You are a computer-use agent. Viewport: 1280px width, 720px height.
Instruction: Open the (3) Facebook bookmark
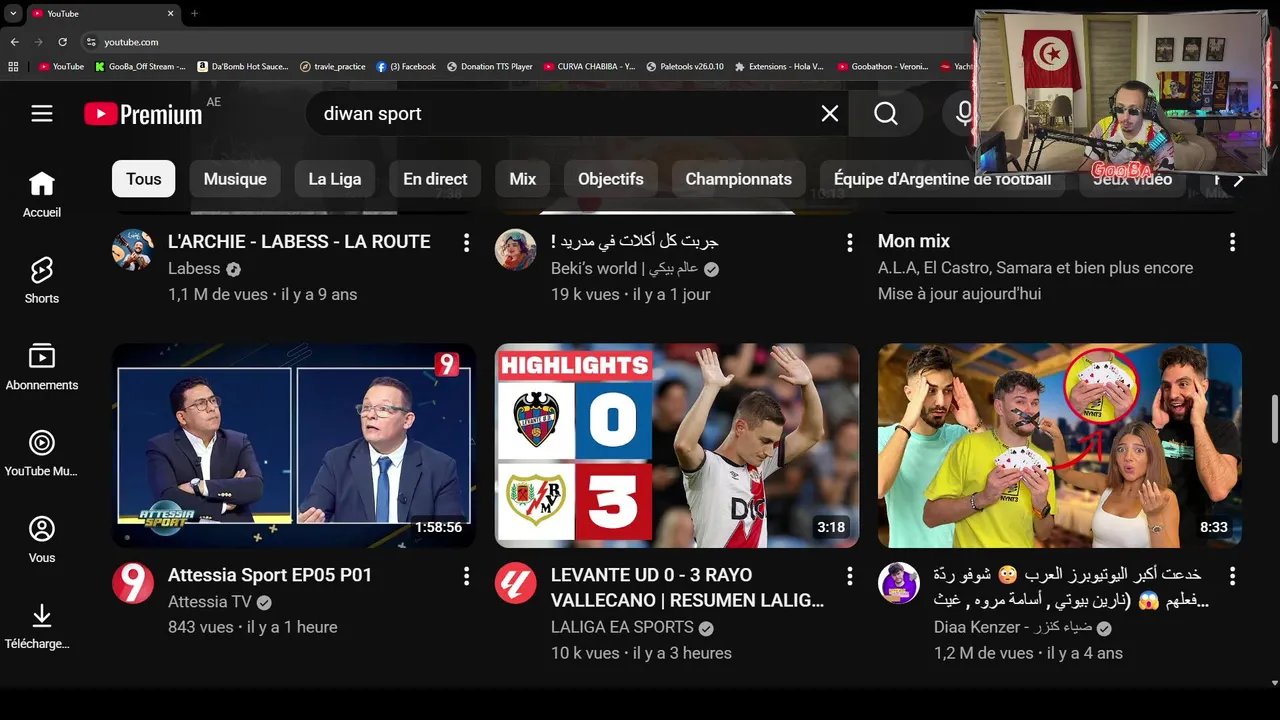click(406, 67)
